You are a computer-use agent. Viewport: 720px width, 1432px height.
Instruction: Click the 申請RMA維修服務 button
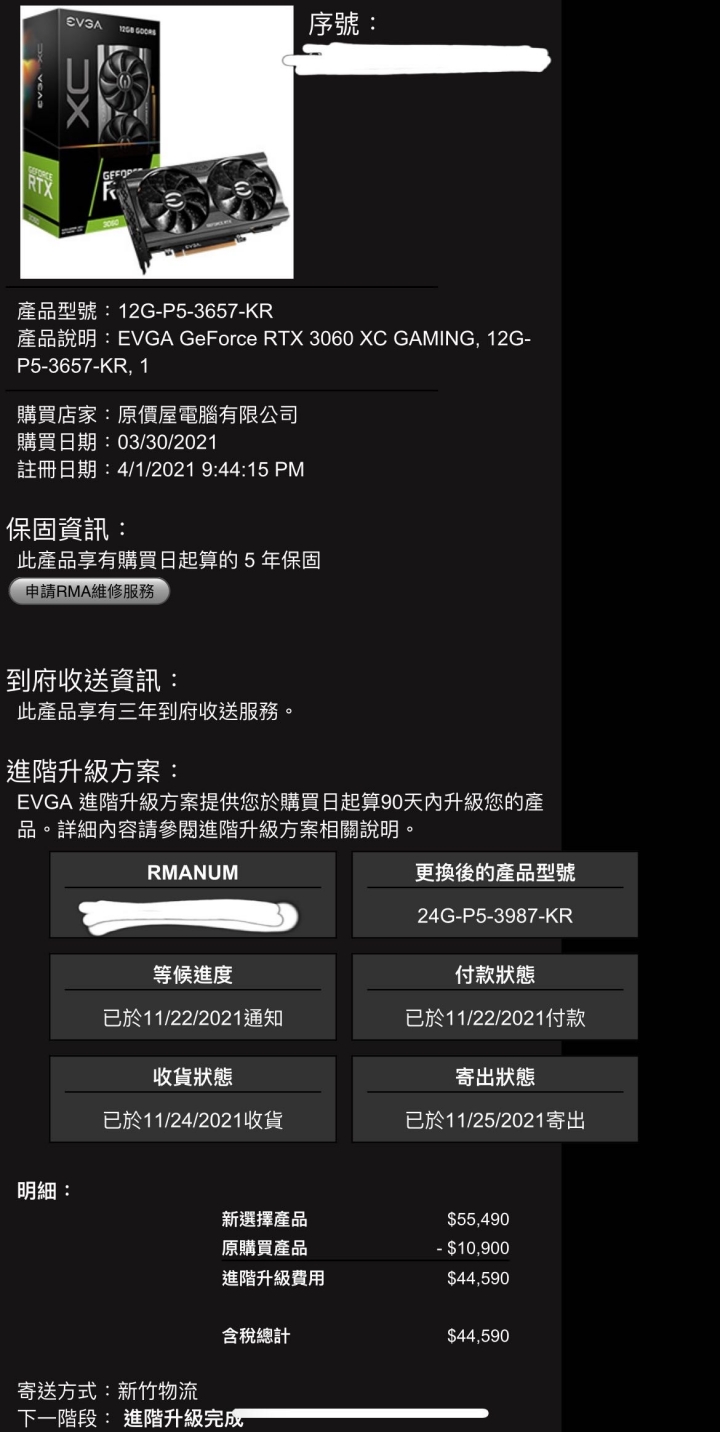click(x=90, y=591)
